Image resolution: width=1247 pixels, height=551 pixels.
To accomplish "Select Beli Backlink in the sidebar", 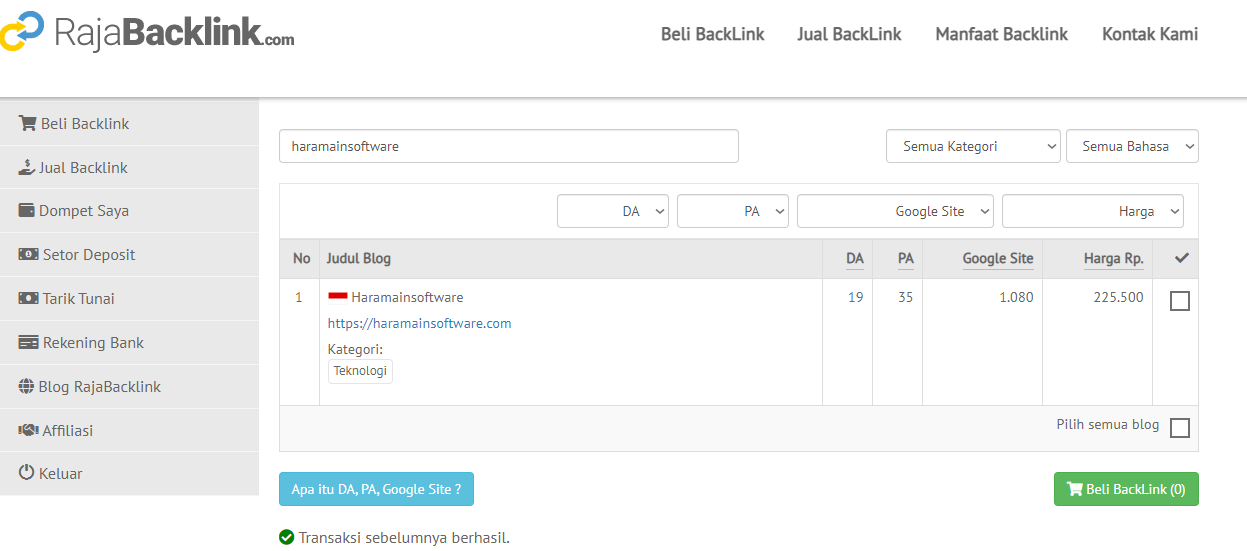I will click(x=129, y=124).
